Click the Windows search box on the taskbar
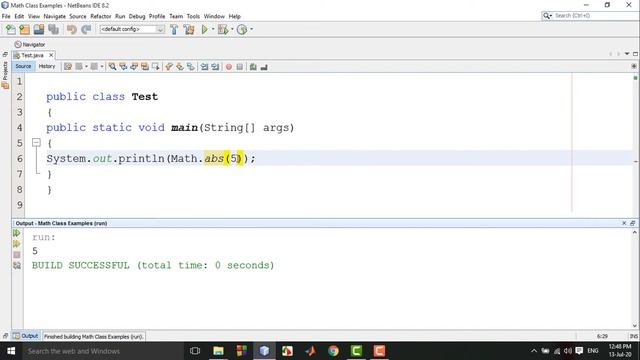Viewport: 640px width, 360px height. click(102, 351)
